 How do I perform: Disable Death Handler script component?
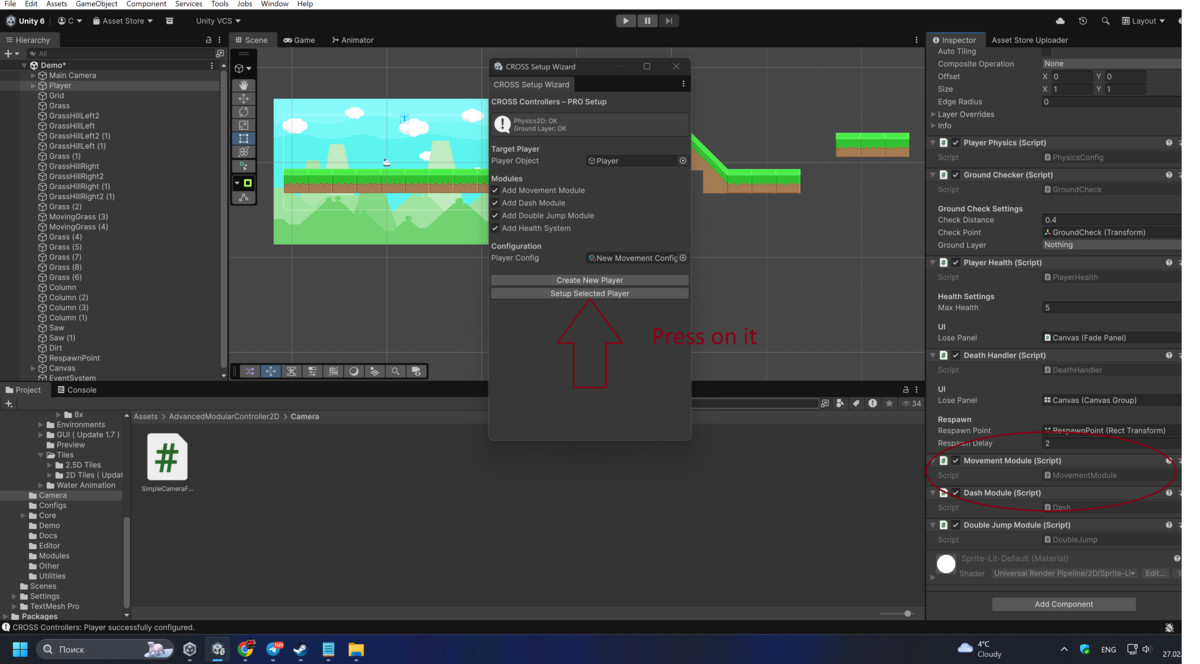[956, 355]
